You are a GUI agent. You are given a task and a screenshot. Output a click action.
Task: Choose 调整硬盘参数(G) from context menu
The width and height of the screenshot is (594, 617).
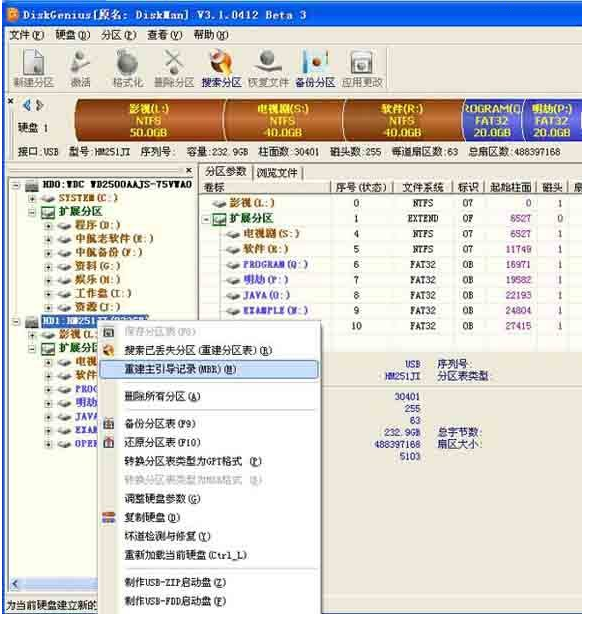209,499
